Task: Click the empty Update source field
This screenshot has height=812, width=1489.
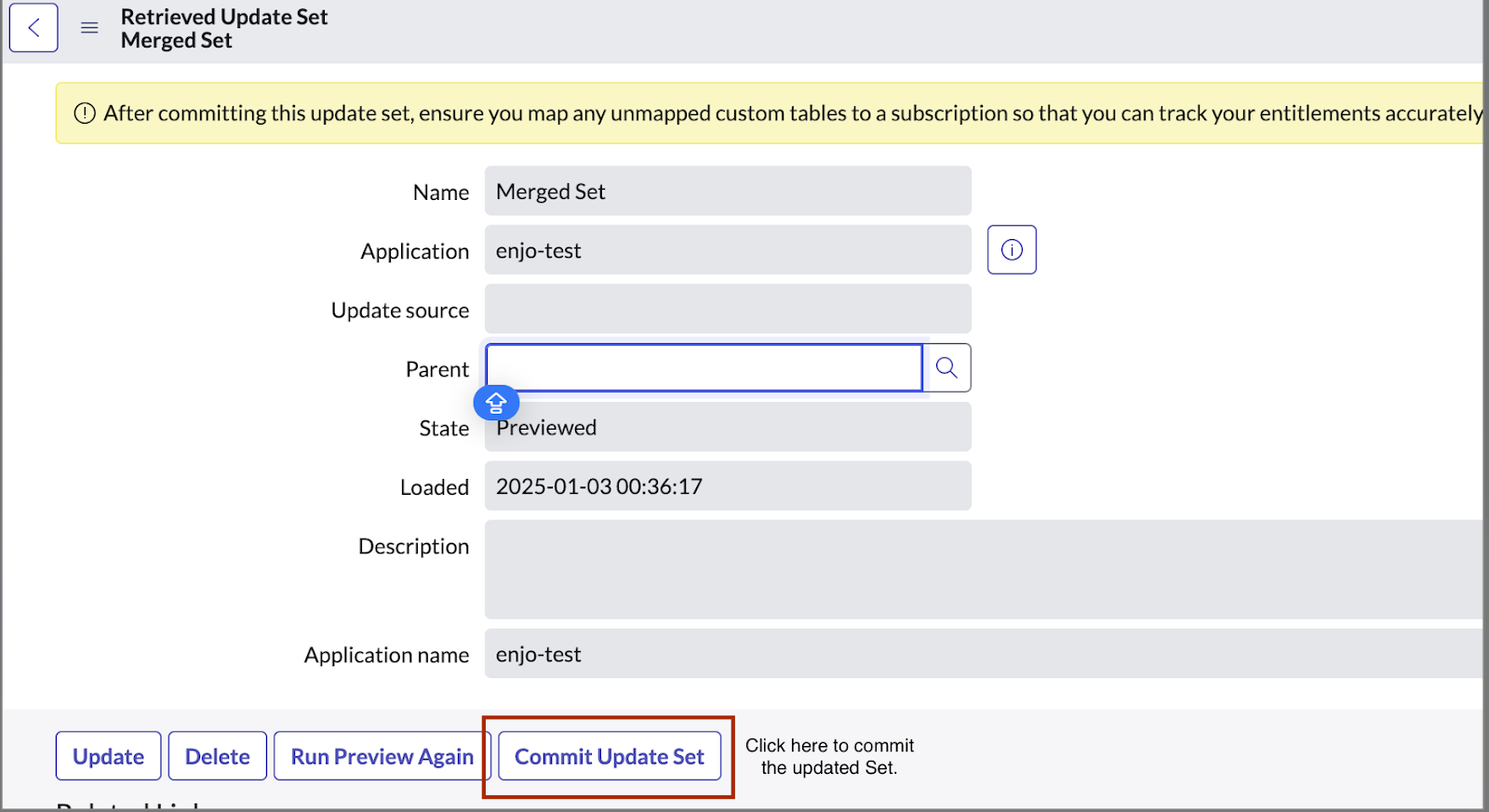Action: click(x=728, y=309)
